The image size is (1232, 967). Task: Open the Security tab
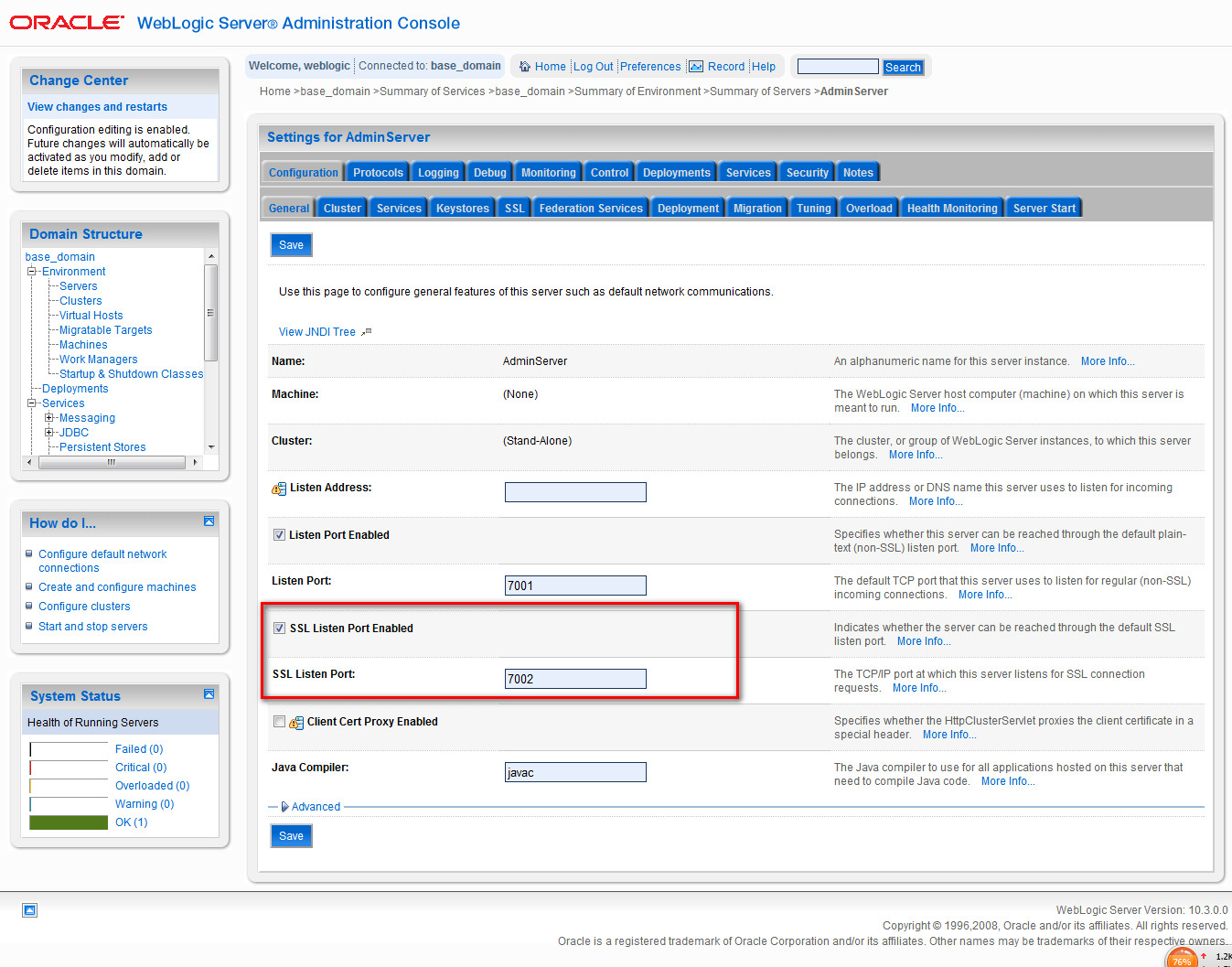pyautogui.click(x=807, y=173)
